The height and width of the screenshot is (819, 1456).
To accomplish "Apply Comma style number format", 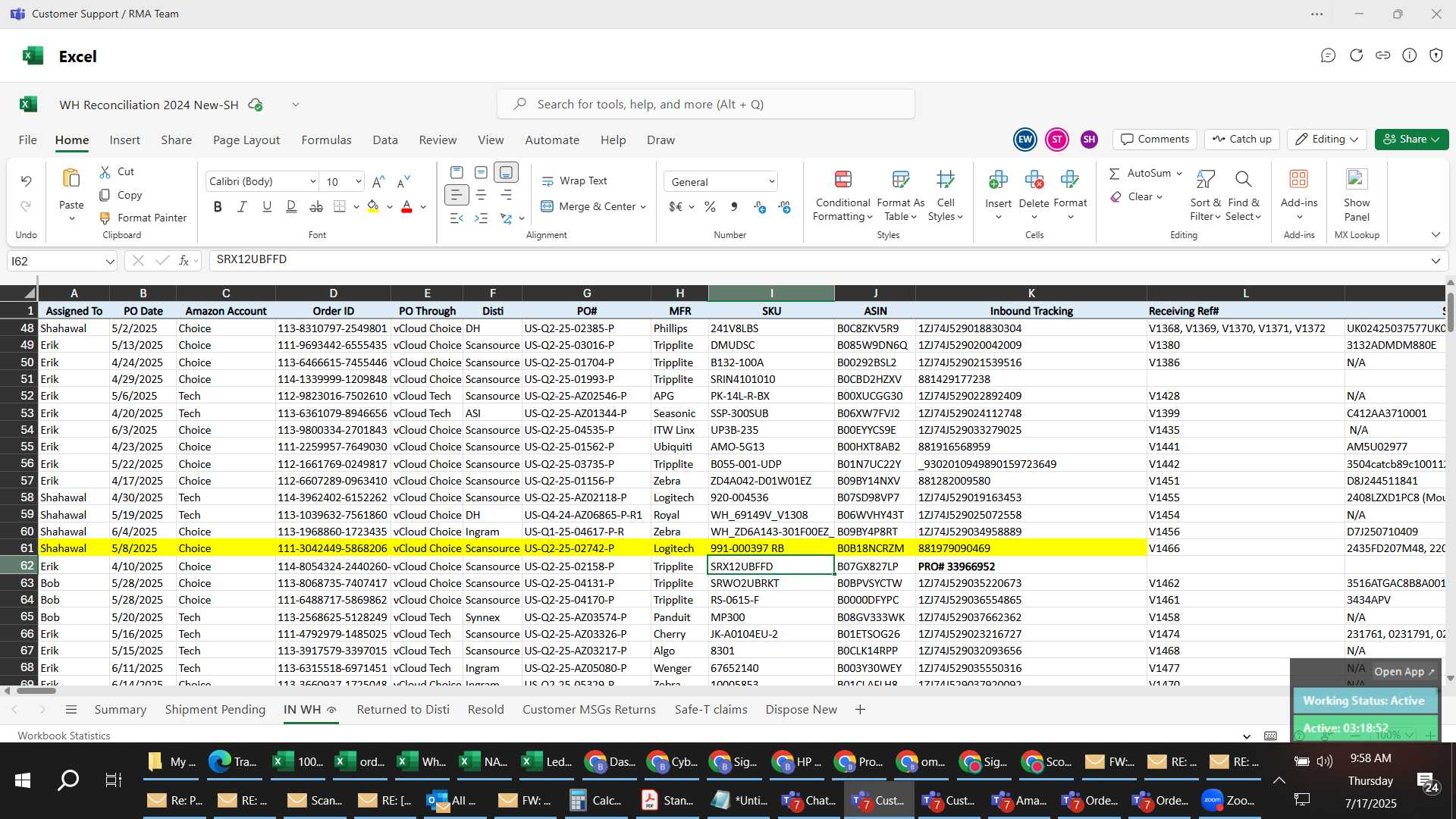I will coord(734,206).
